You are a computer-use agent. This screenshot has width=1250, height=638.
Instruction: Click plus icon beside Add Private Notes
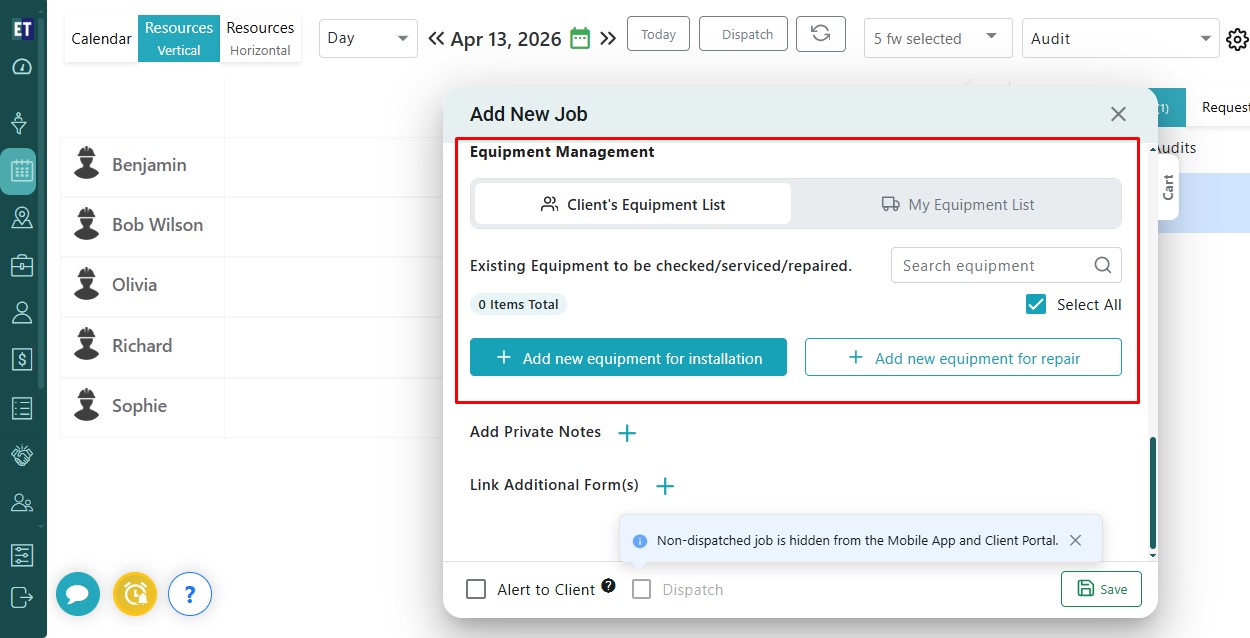627,433
